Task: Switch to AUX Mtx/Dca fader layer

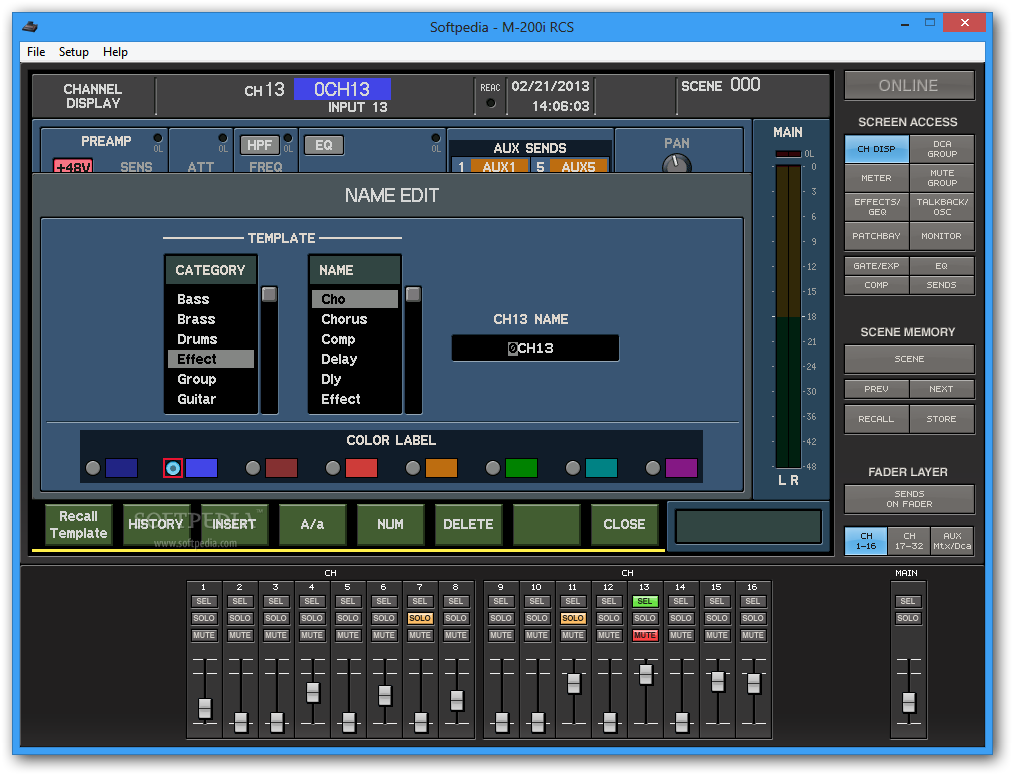Action: pos(952,541)
